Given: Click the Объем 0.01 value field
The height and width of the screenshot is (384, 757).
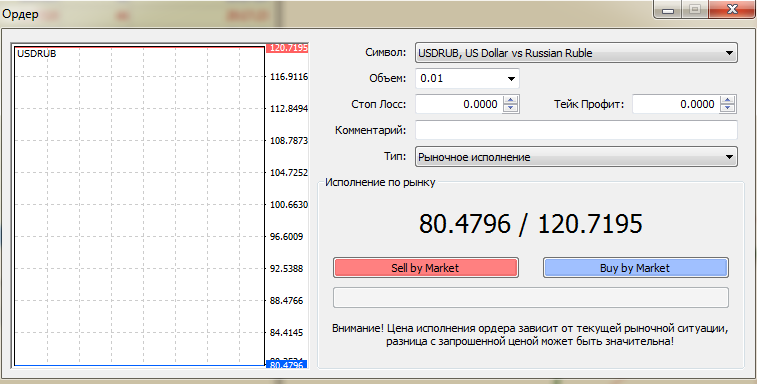Looking at the screenshot, I should (x=460, y=79).
